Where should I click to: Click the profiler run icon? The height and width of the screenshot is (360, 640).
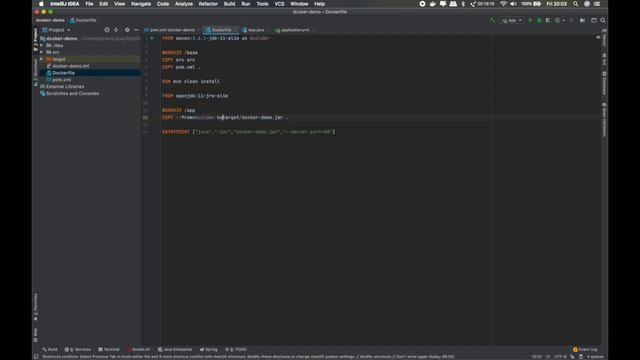point(559,20)
